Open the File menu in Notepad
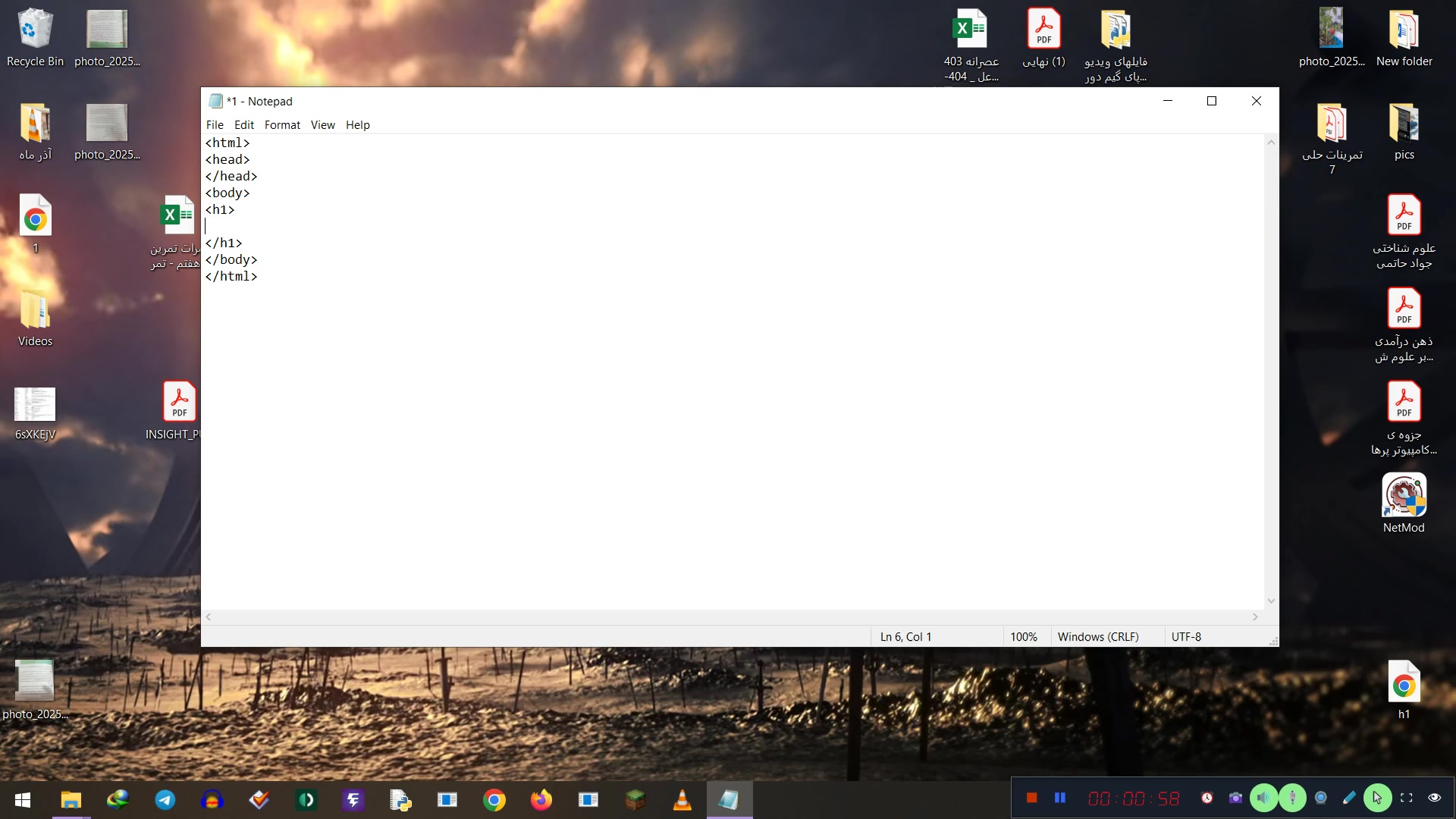 215,125
